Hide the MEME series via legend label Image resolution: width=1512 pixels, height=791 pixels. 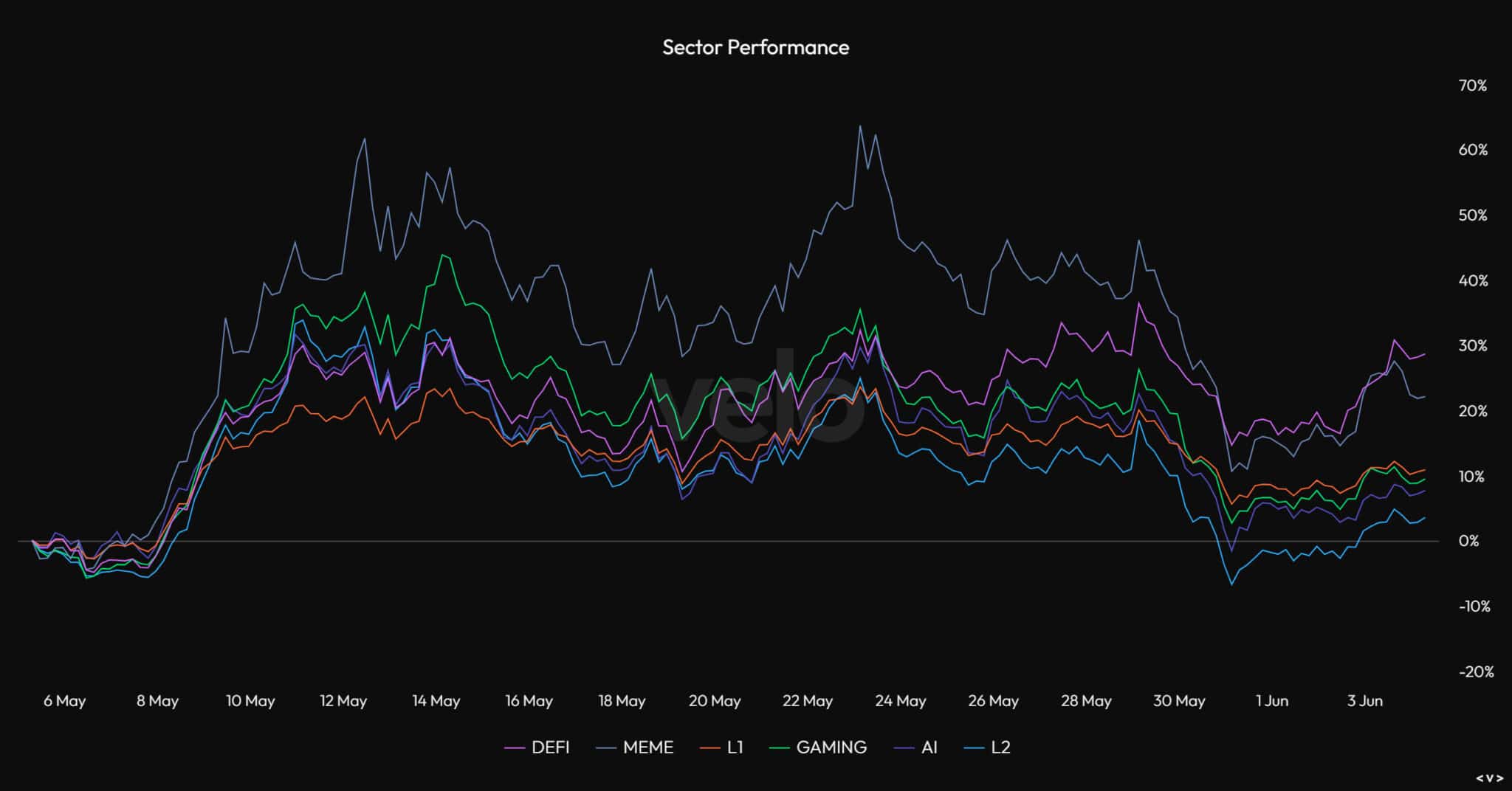647,747
